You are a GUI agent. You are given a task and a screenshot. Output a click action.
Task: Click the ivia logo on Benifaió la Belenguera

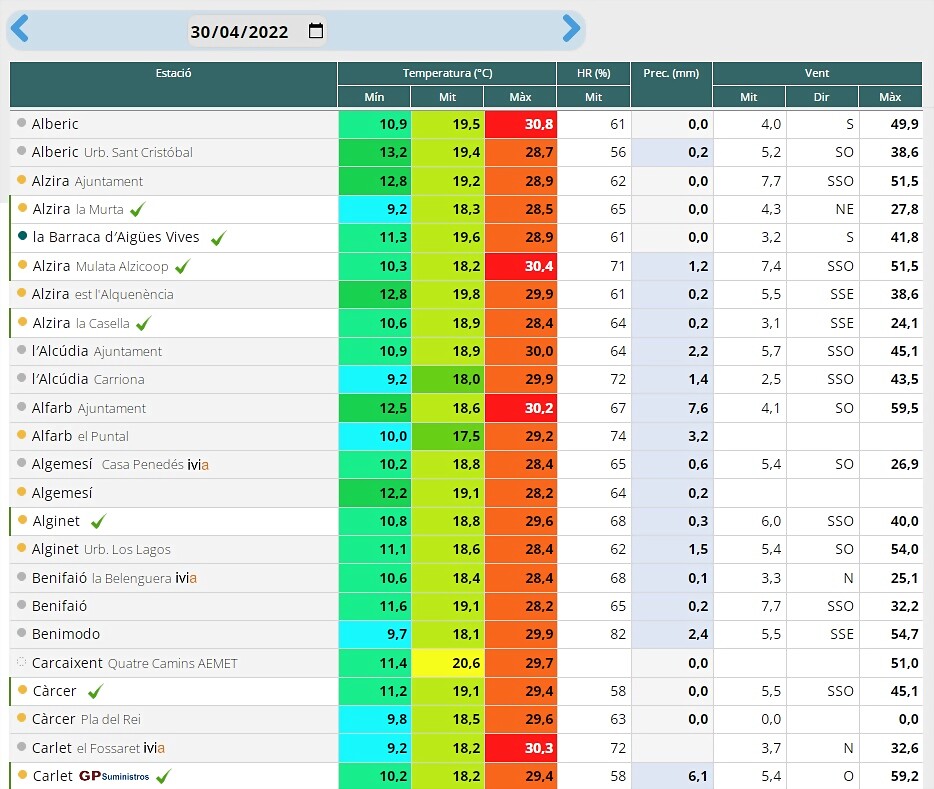(186, 578)
